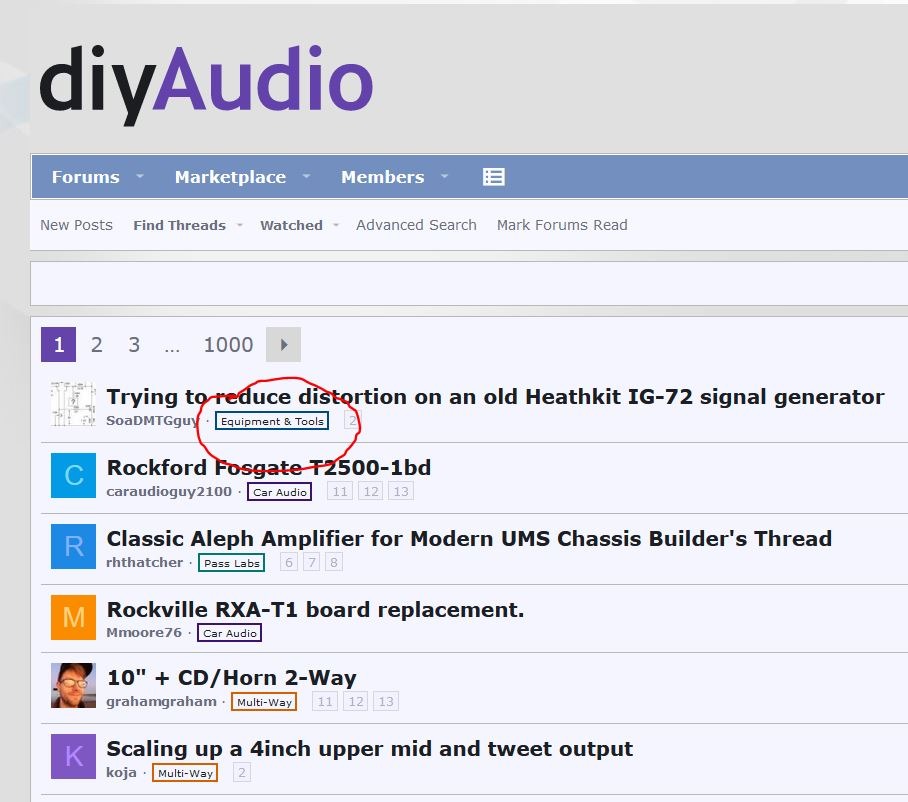This screenshot has width=908, height=802.
Task: Open the Rockville RXA-T1 board replacement thread
Action: pos(316,610)
